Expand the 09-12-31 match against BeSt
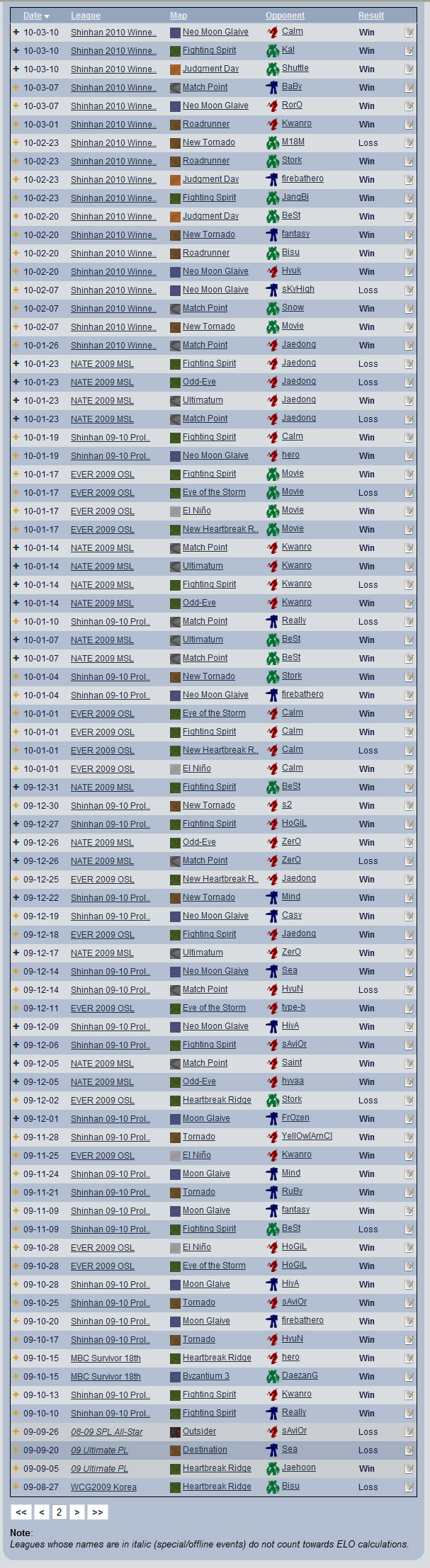 16,788
